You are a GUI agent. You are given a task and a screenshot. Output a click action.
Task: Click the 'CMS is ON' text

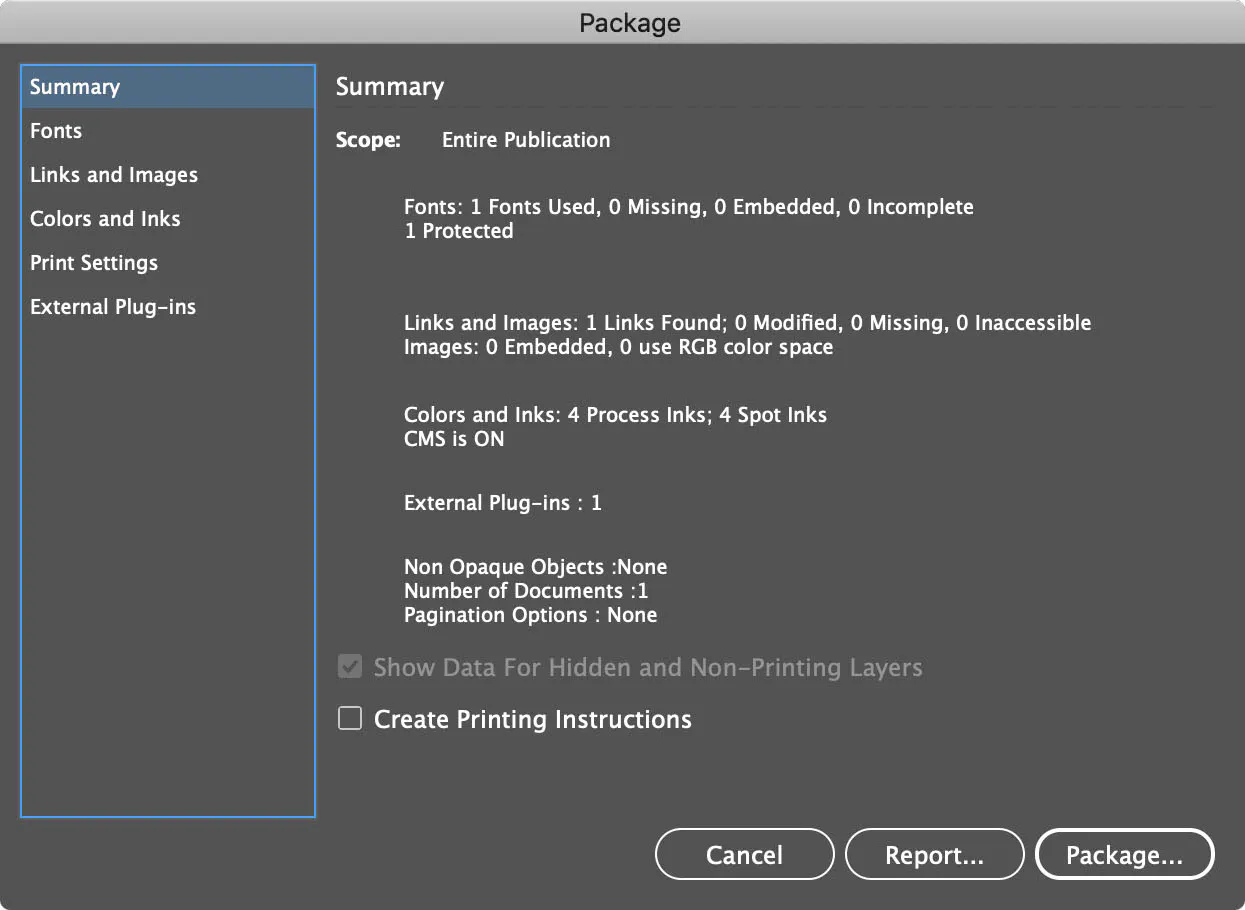[454, 439]
